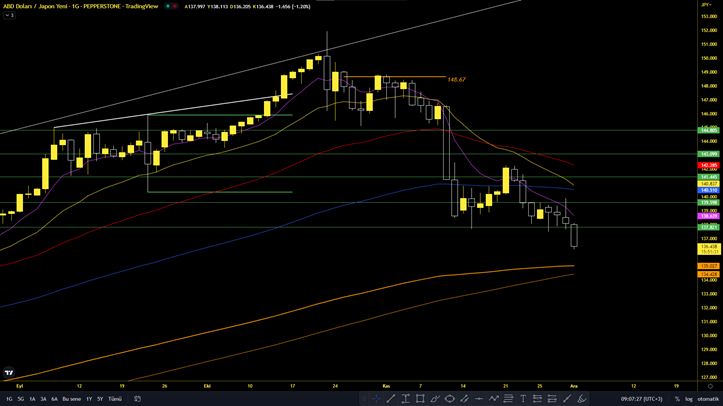
Task: Click the red 142.285 price label
Action: coord(709,165)
